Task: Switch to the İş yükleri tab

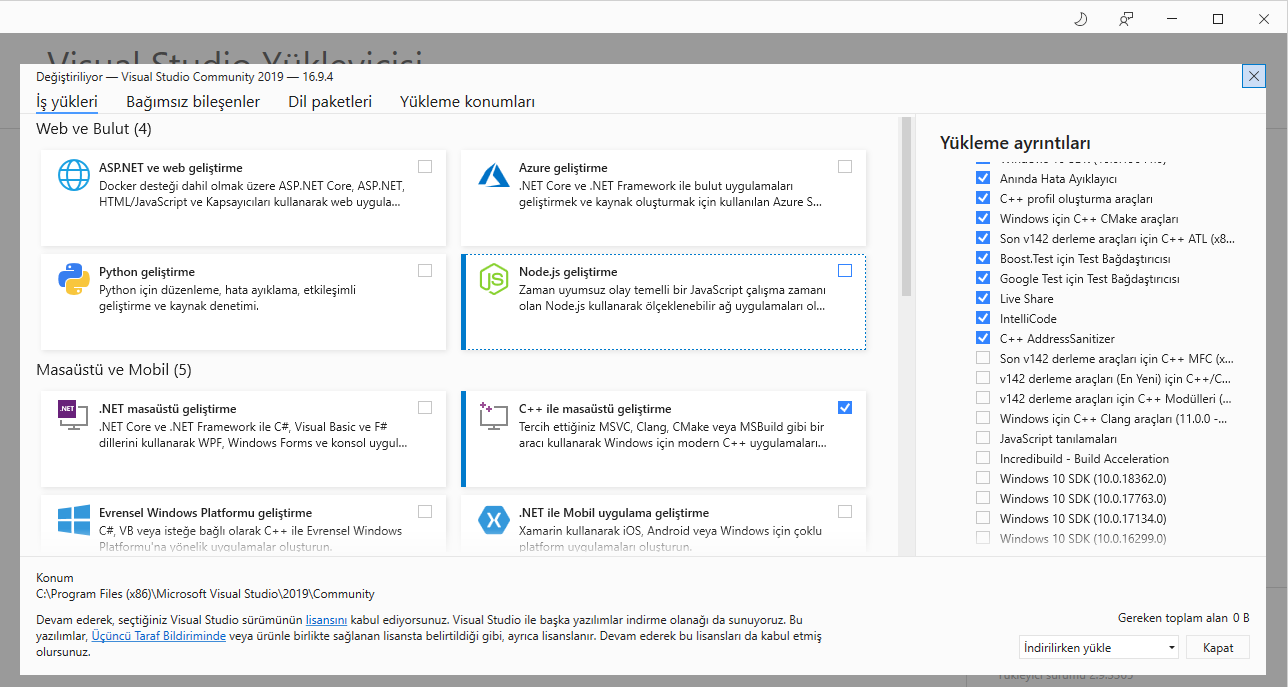Action: coord(67,101)
